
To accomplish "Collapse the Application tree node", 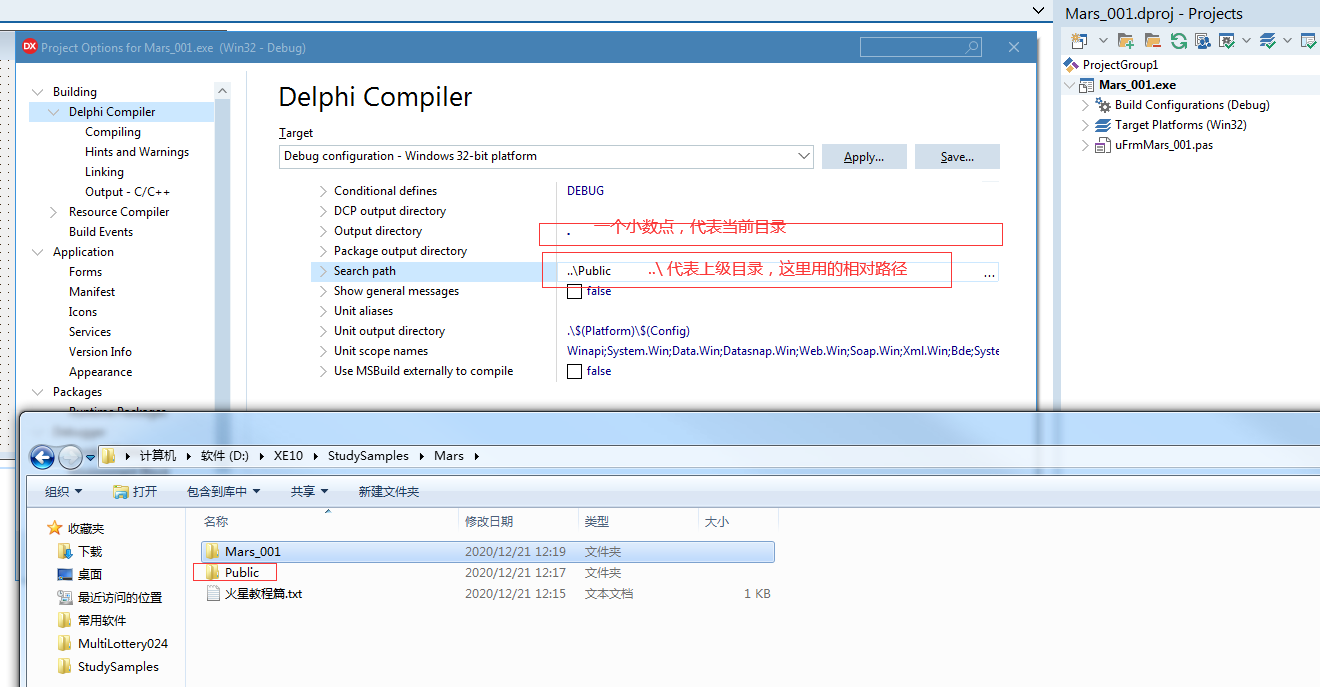I will [38, 252].
